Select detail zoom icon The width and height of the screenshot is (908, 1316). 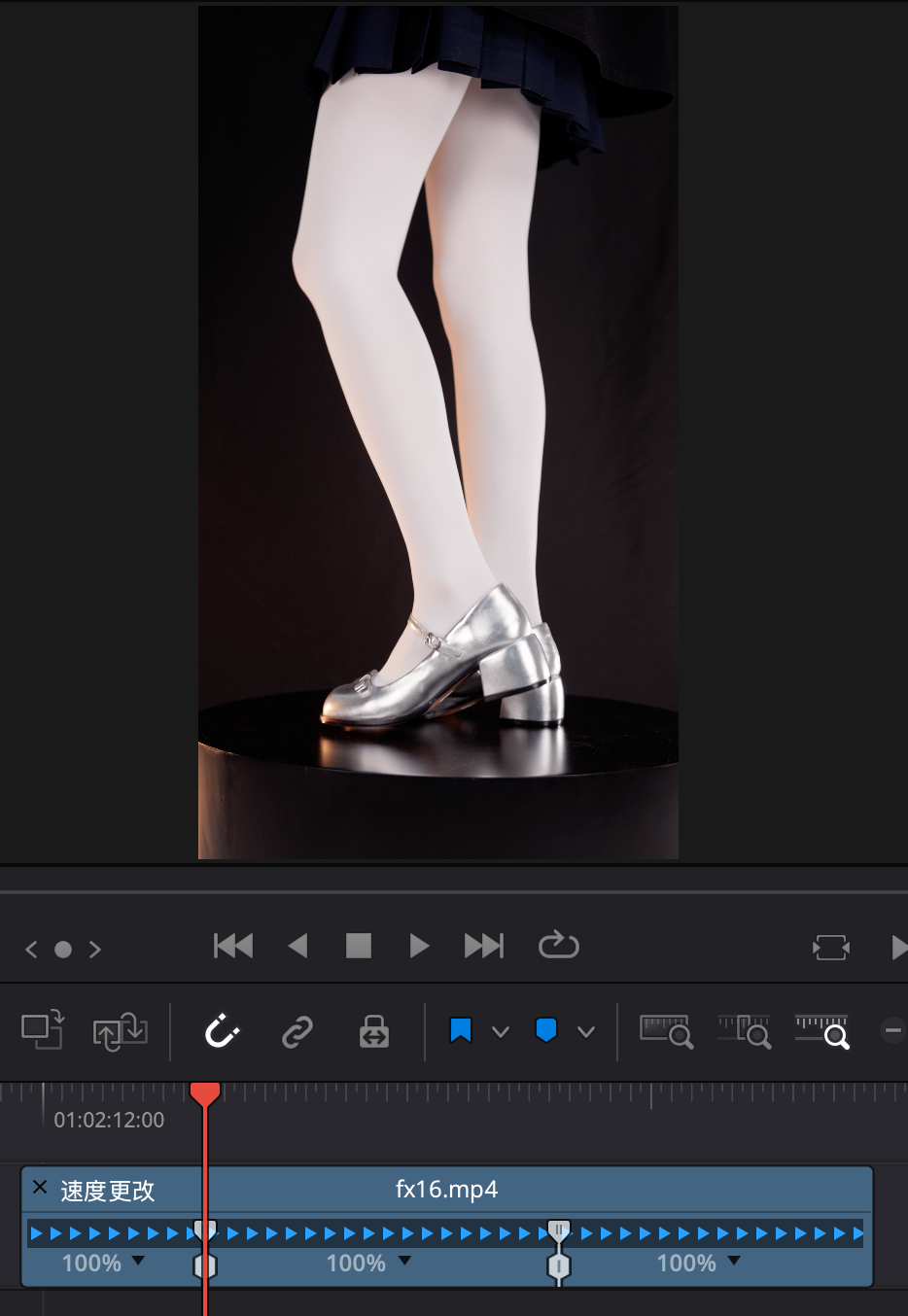point(745,1031)
